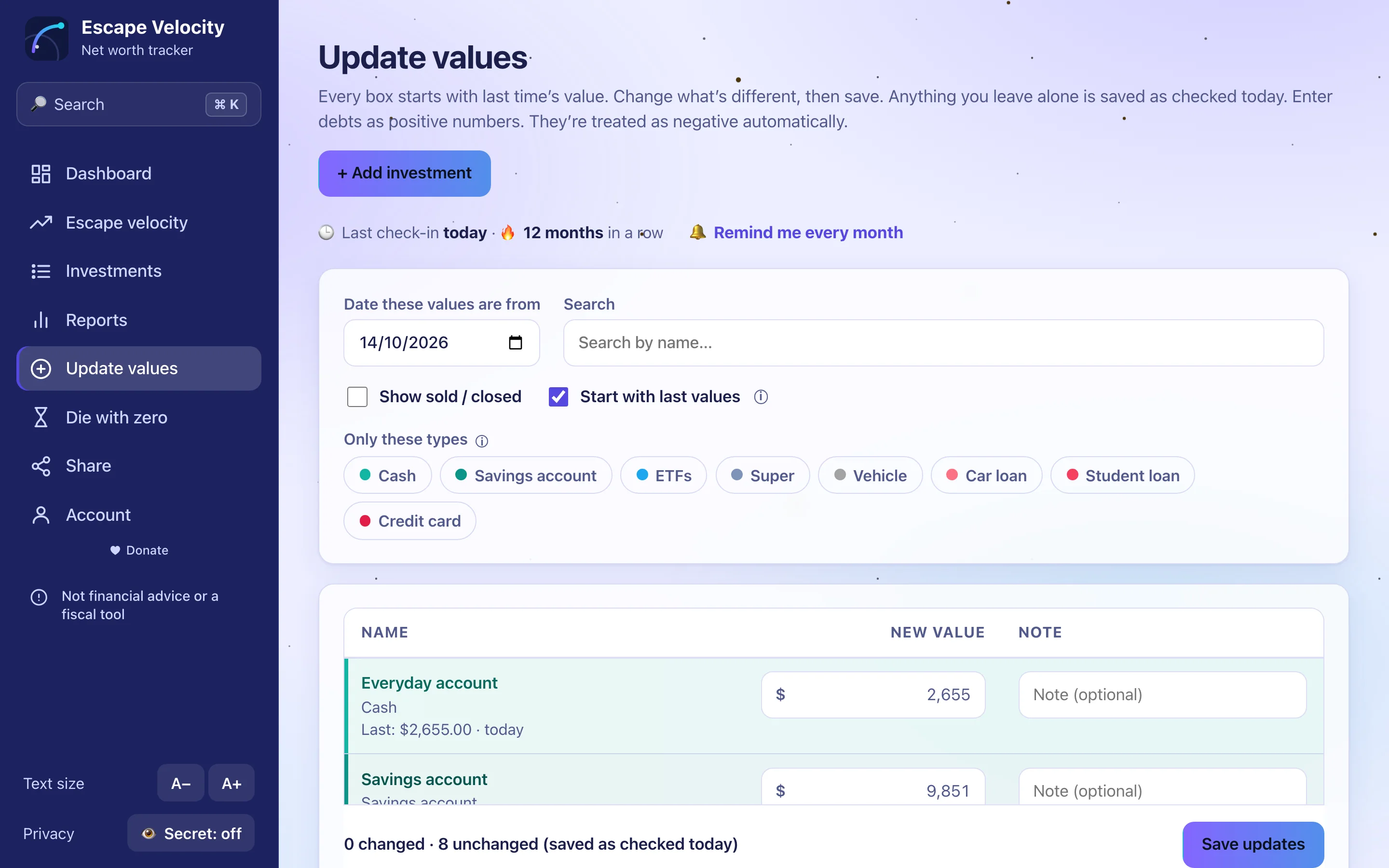Click the clock icon by Last check-in

coord(326,232)
